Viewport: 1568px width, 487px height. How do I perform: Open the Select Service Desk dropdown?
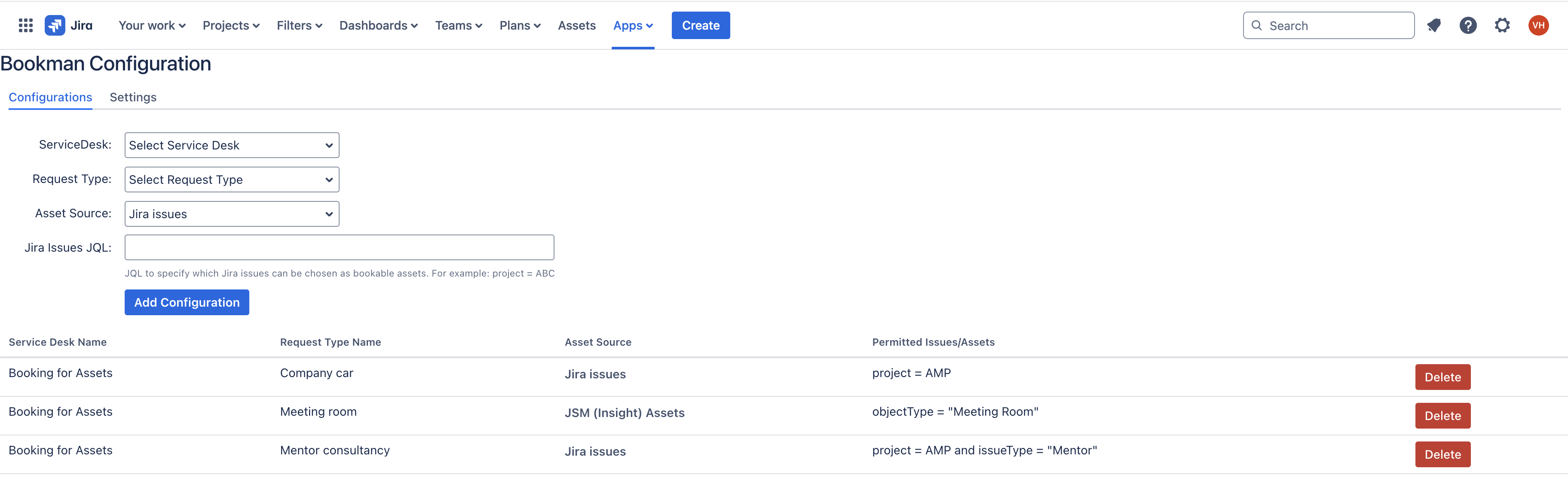point(232,145)
